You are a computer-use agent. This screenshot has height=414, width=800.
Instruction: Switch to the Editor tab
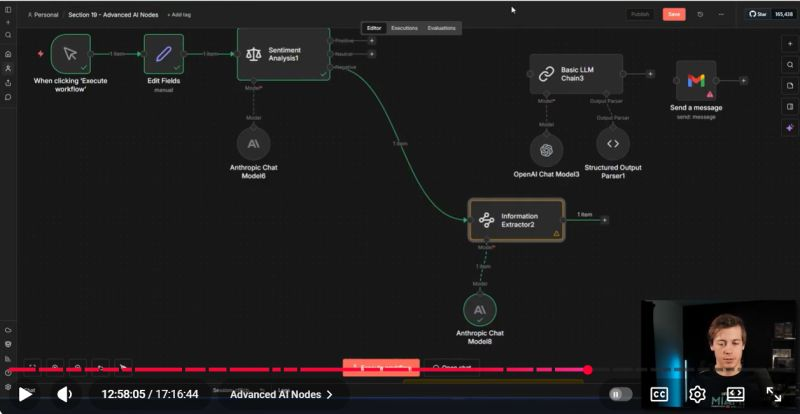[374, 28]
